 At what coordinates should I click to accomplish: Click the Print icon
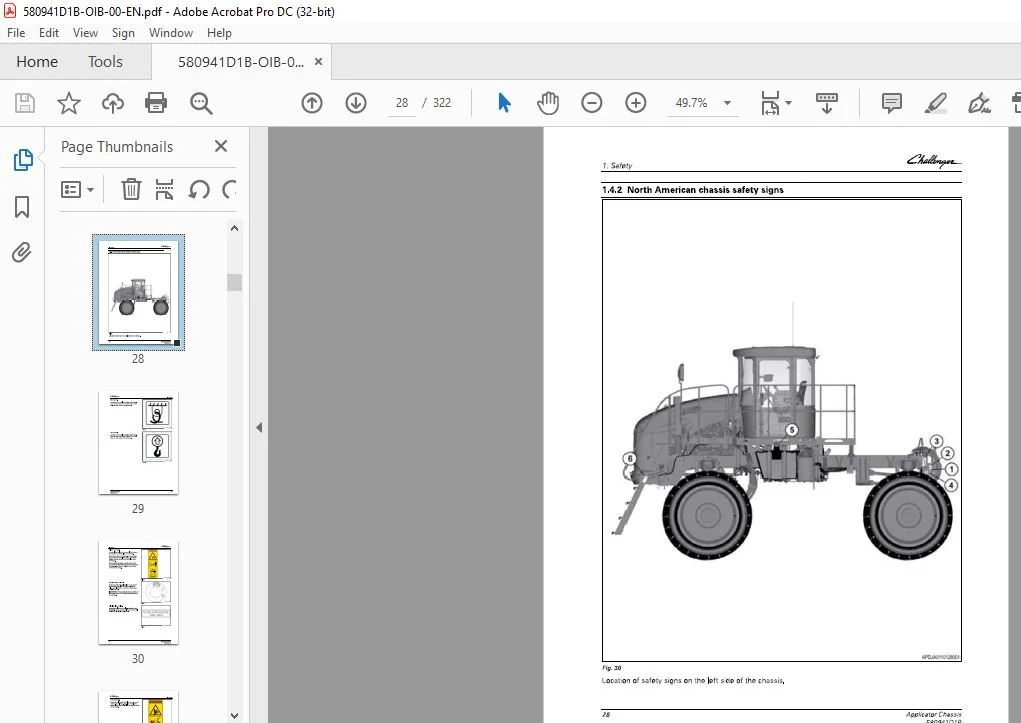click(156, 103)
